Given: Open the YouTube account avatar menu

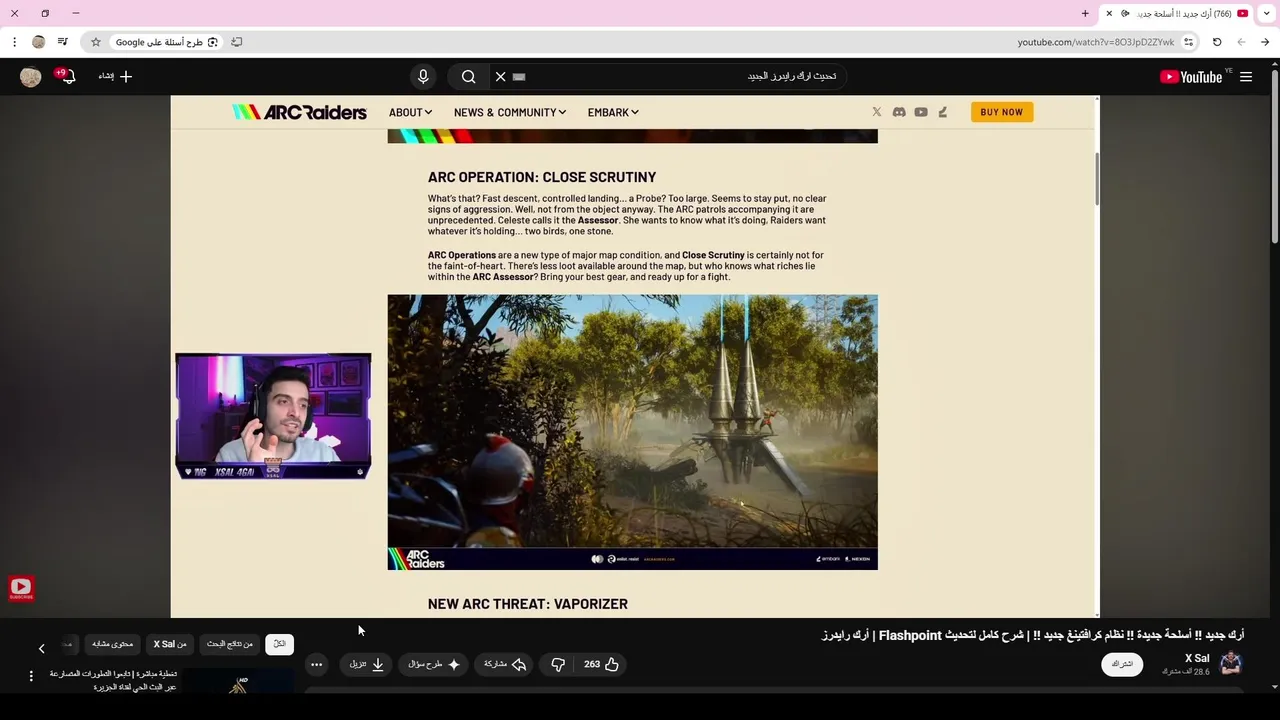Looking at the screenshot, I should point(31,77).
